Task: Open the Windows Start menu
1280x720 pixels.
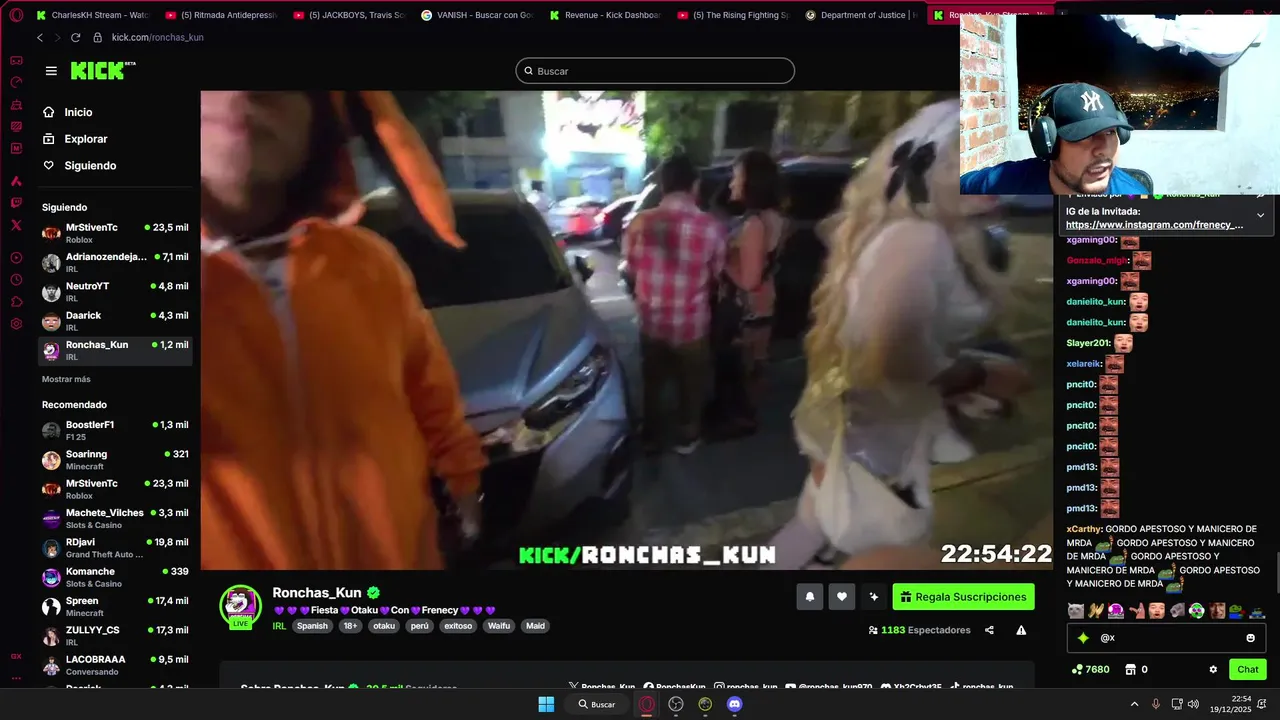Action: [x=546, y=704]
